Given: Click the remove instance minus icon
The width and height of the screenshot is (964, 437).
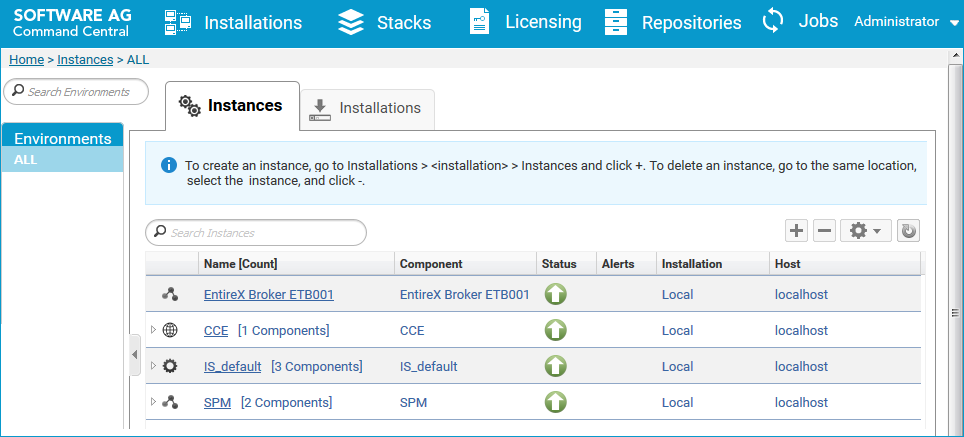Looking at the screenshot, I should pyautogui.click(x=824, y=231).
